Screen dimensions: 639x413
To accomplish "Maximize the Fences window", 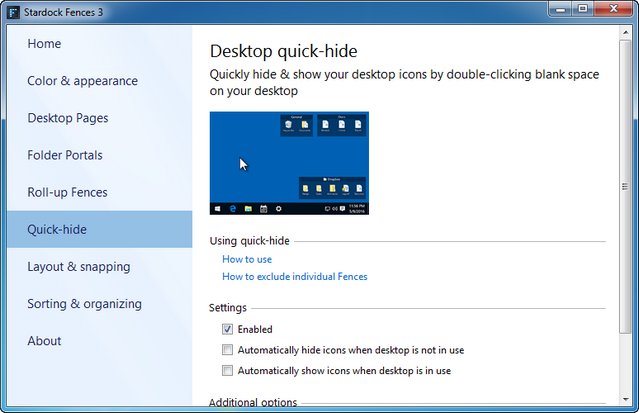I will coord(581,11).
